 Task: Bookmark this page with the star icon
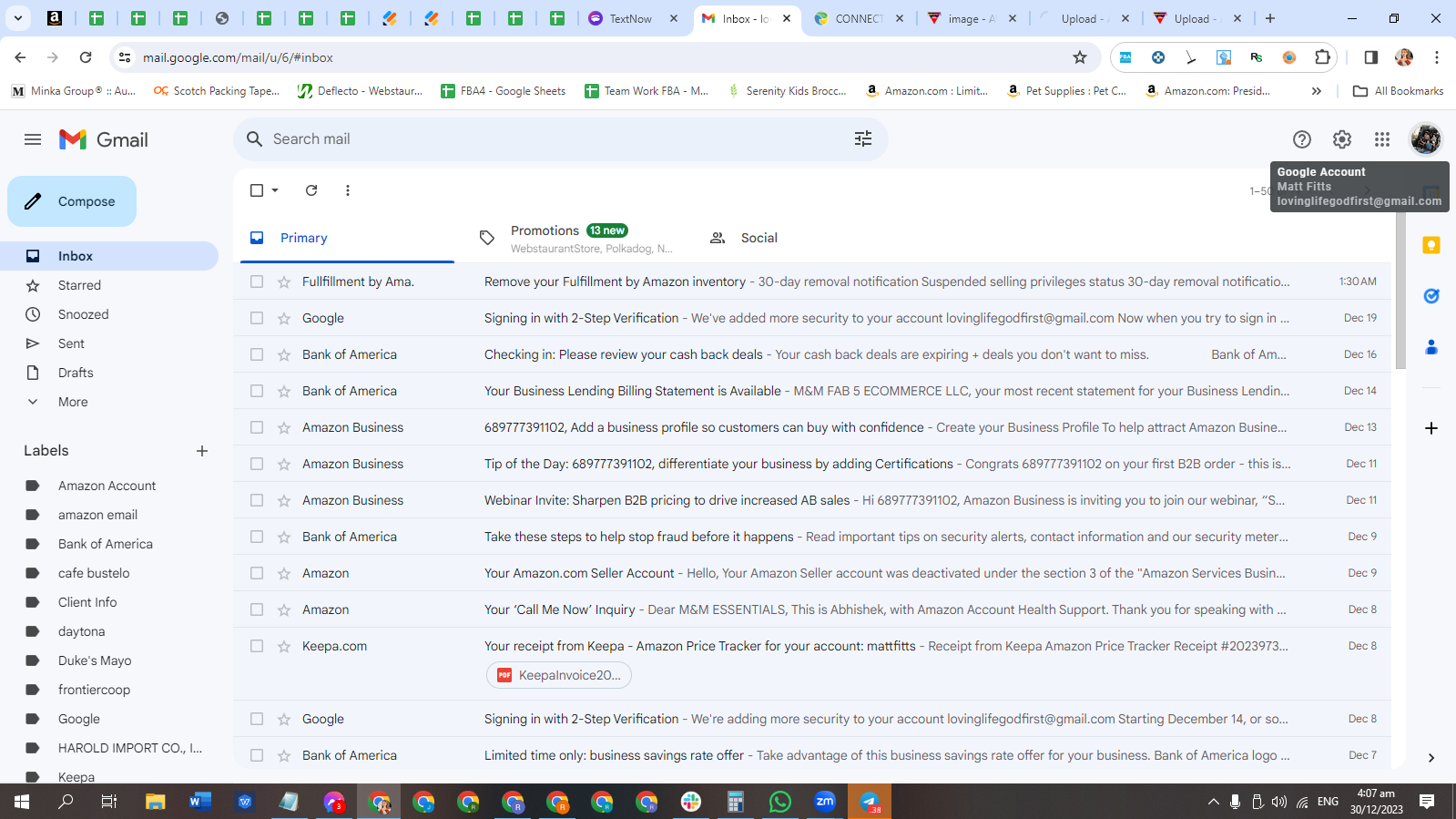pos(1080,57)
